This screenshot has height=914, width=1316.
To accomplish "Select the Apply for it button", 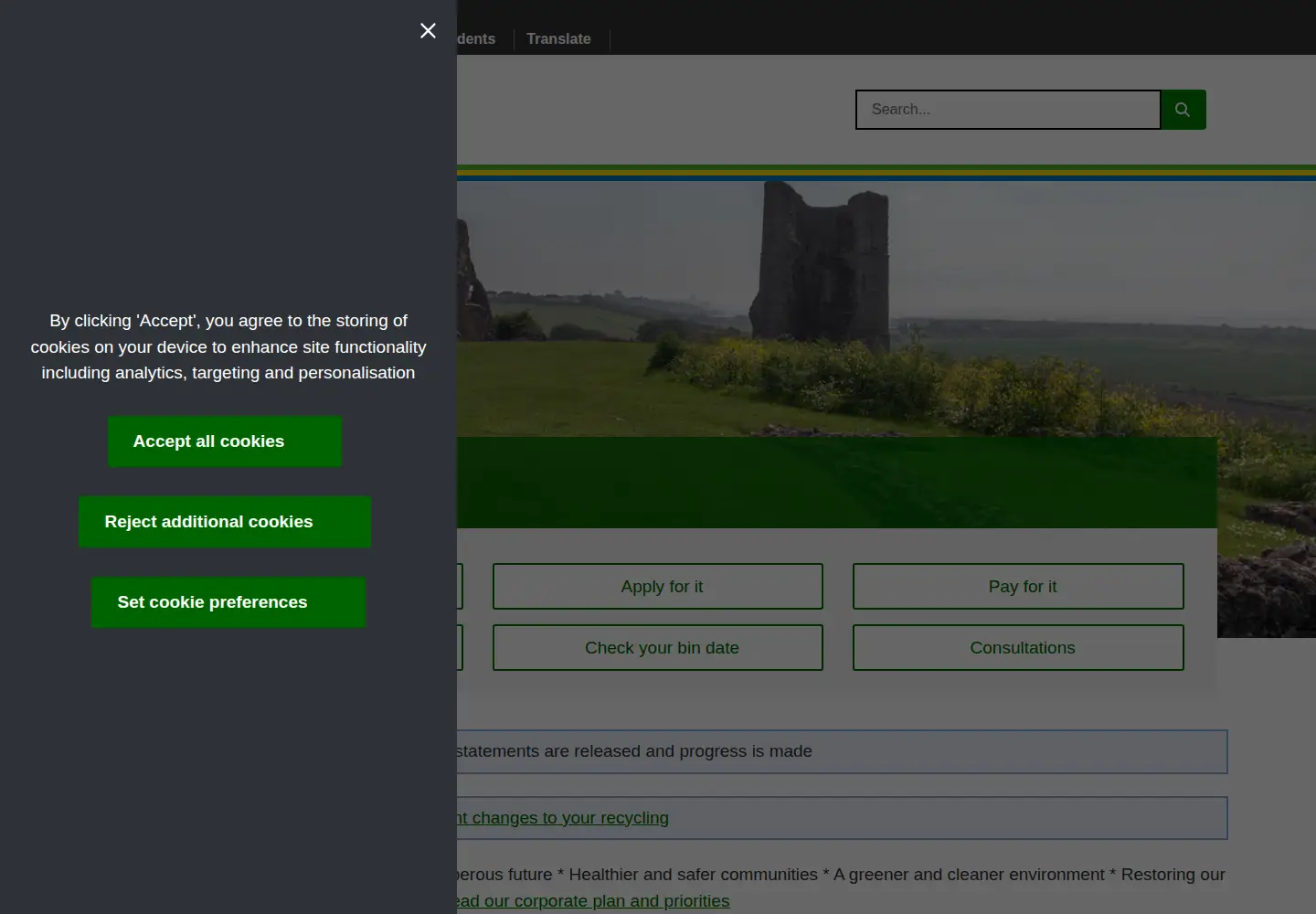I will [x=658, y=586].
